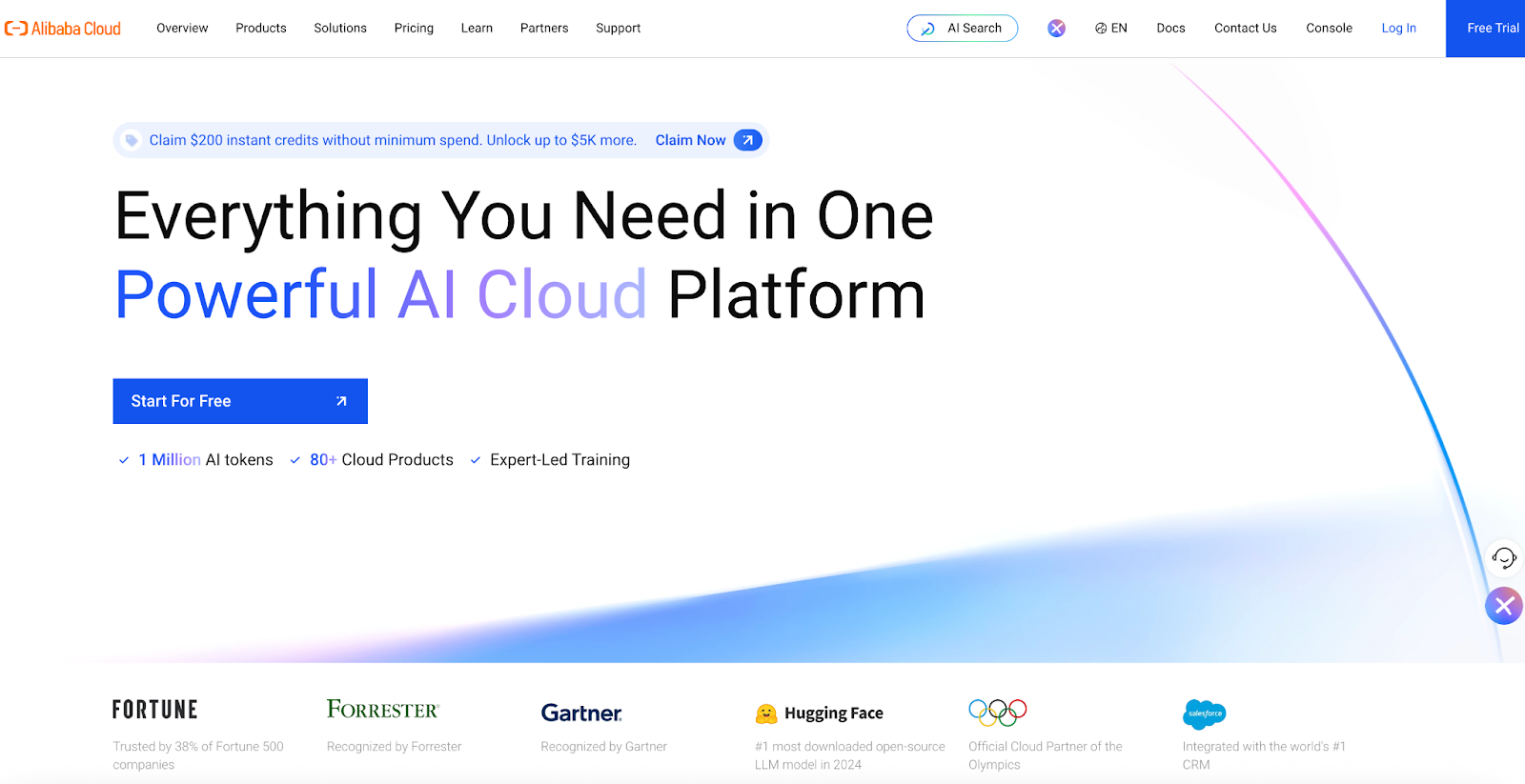This screenshot has height=784, width=1525.
Task: Click the Forrester logo
Action: click(x=383, y=710)
